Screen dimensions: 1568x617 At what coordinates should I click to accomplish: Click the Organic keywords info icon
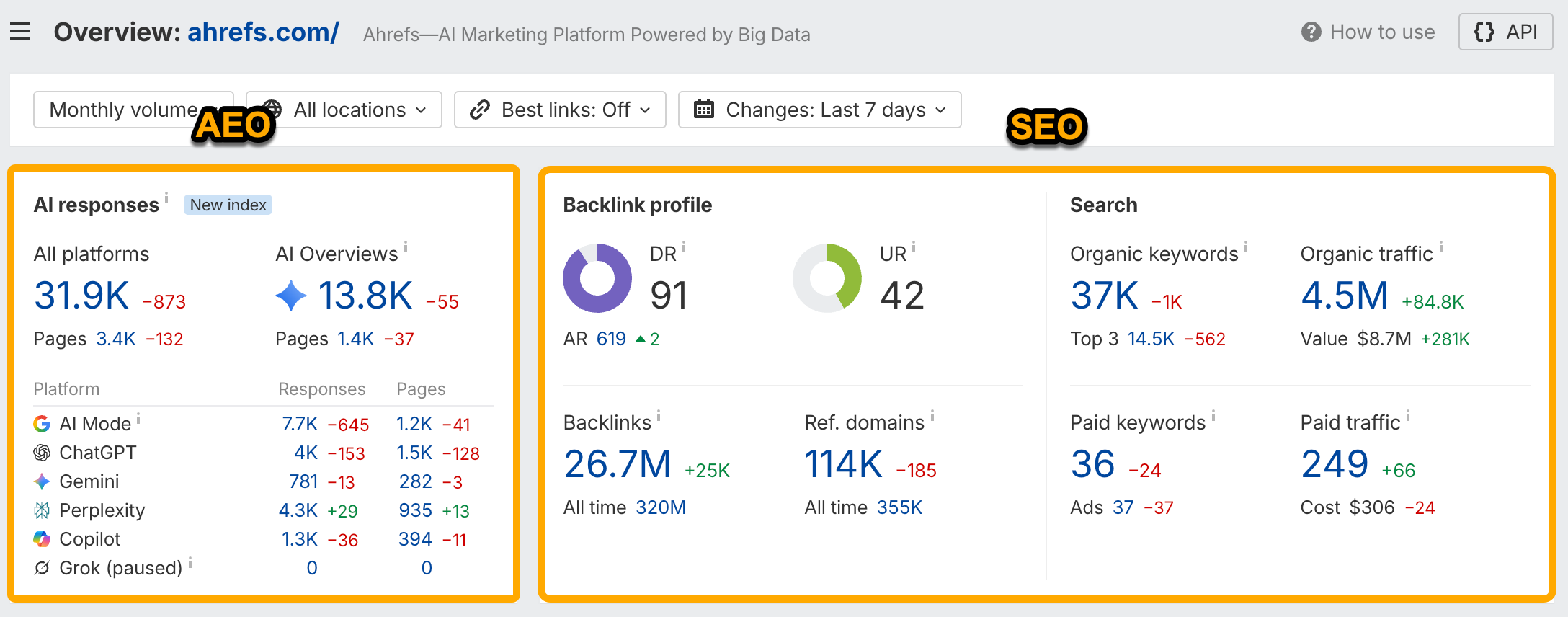coord(1246,247)
